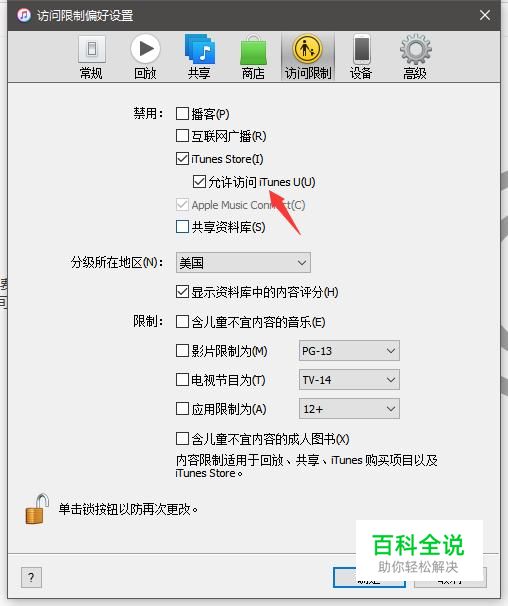Toggle 允许访问 iTunes U(U) checkbox
The width and height of the screenshot is (508, 606).
click(x=199, y=181)
